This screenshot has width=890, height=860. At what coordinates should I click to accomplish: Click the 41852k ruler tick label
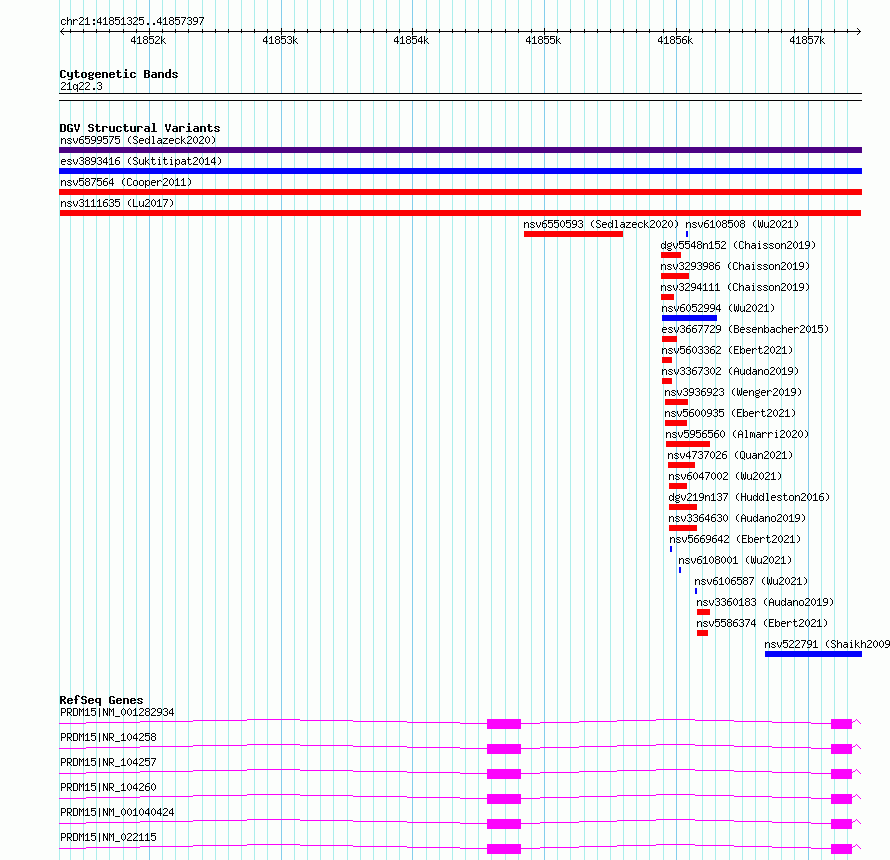tap(148, 40)
